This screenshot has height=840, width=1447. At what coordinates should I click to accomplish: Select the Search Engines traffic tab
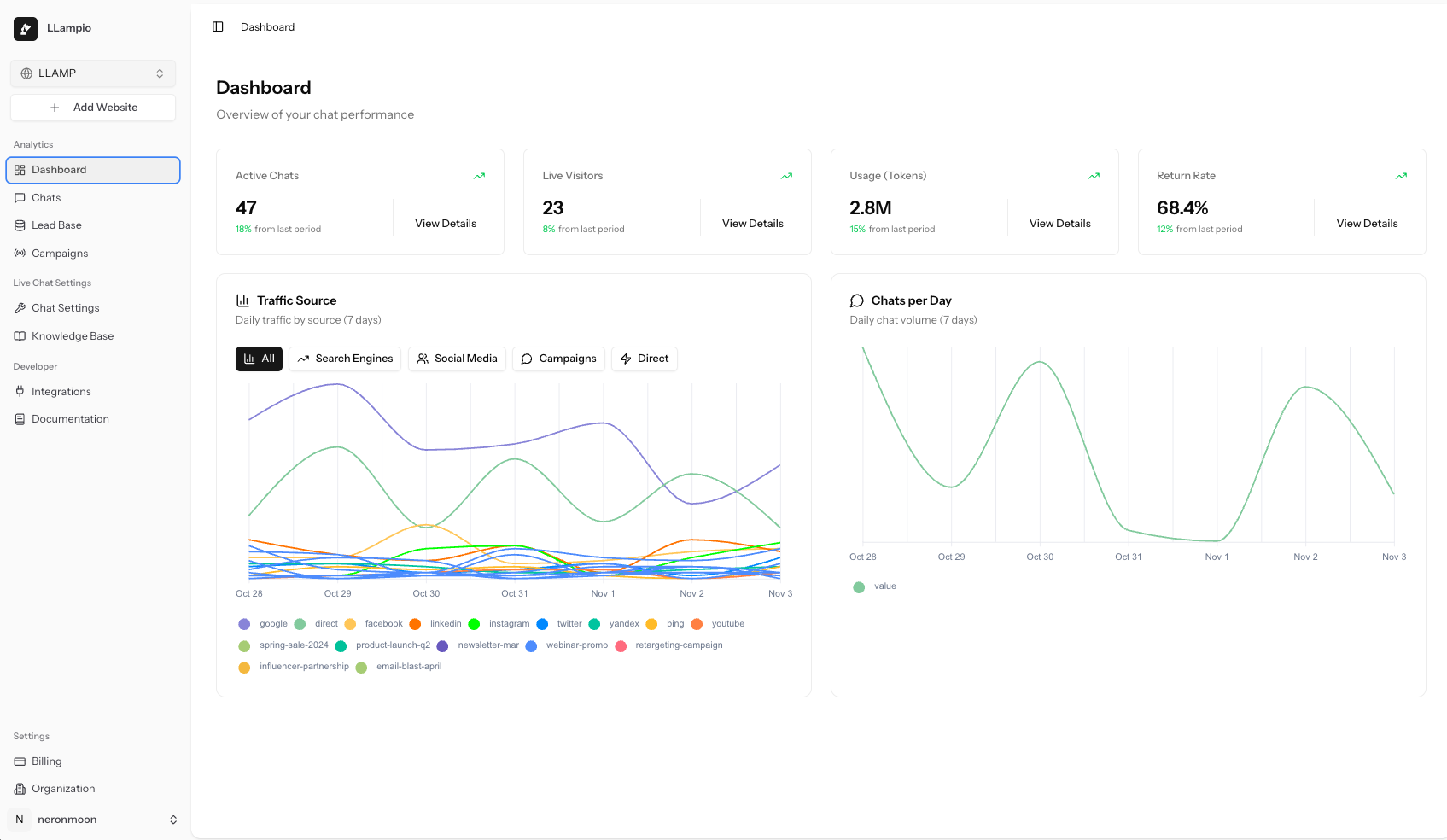(x=345, y=359)
